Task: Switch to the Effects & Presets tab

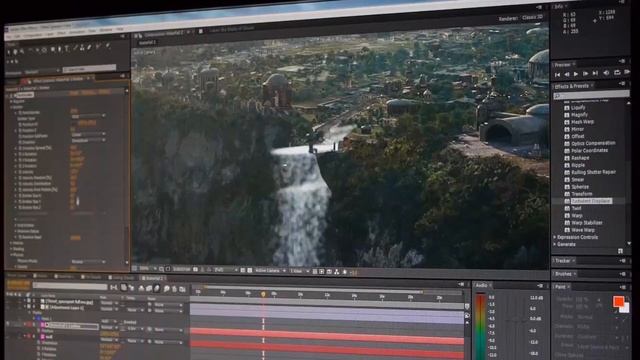Action: click(x=571, y=87)
